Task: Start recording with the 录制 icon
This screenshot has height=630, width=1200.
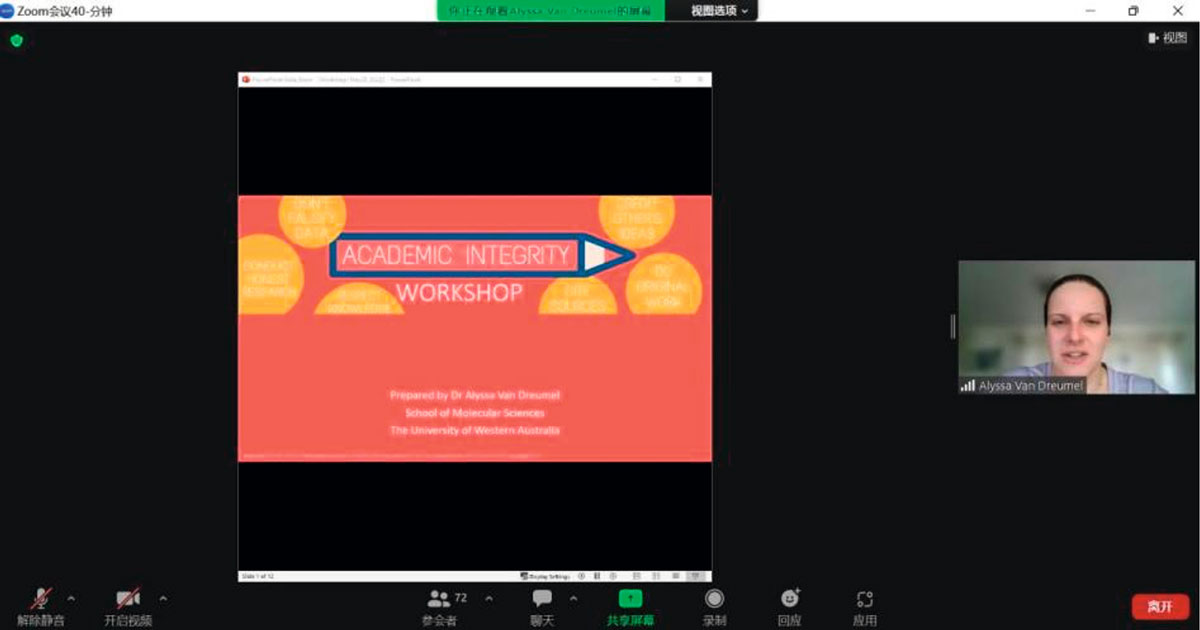Action: coord(714,599)
